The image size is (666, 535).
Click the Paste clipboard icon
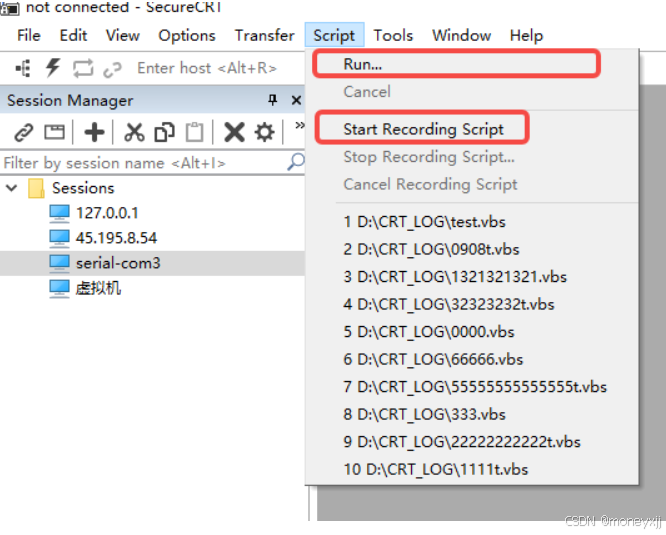point(195,132)
